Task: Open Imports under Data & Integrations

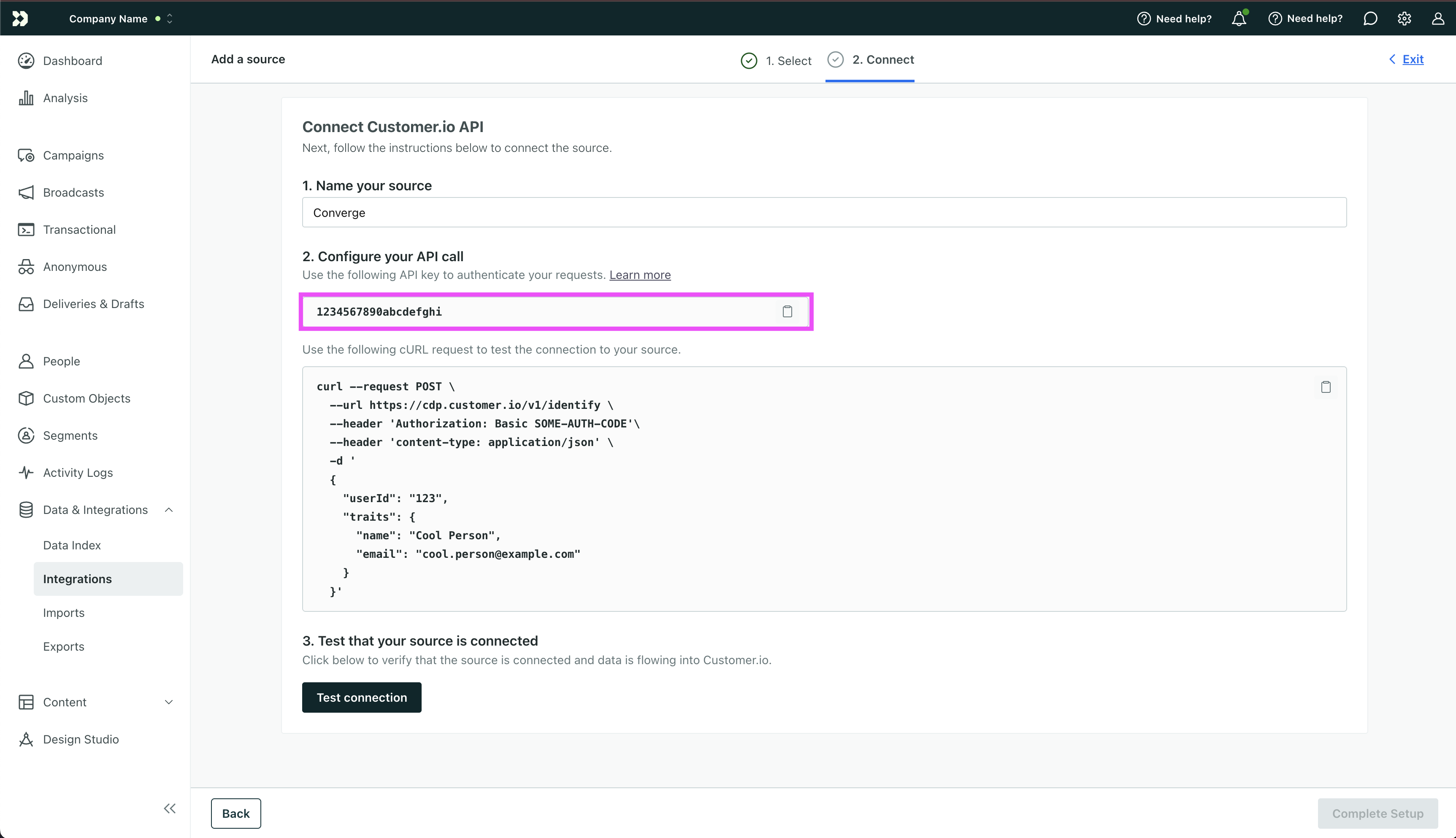Action: 64,612
